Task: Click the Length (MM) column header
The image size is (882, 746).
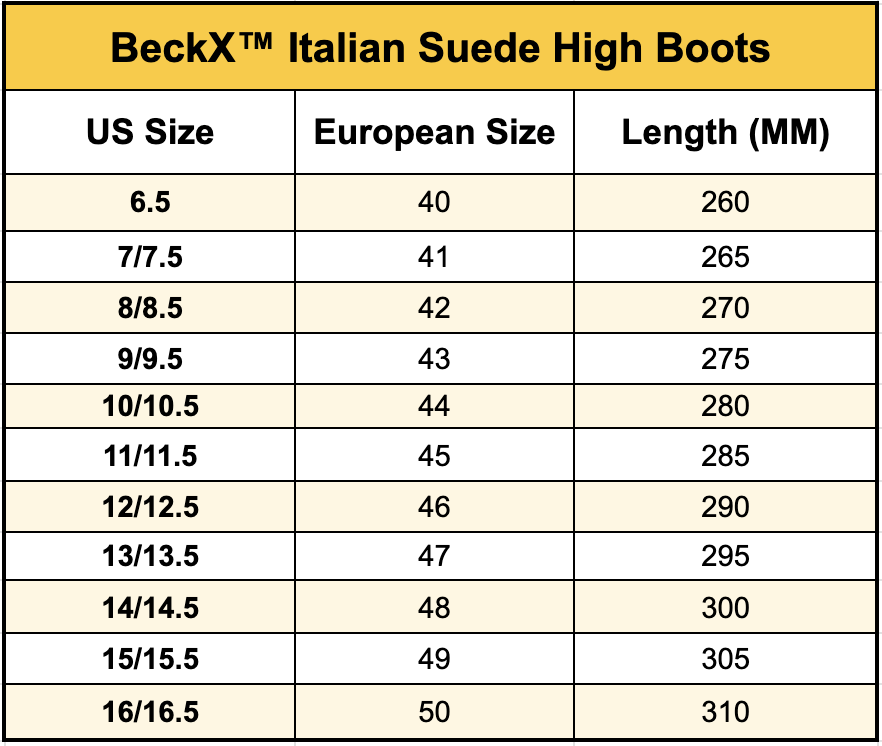Action: (x=725, y=133)
